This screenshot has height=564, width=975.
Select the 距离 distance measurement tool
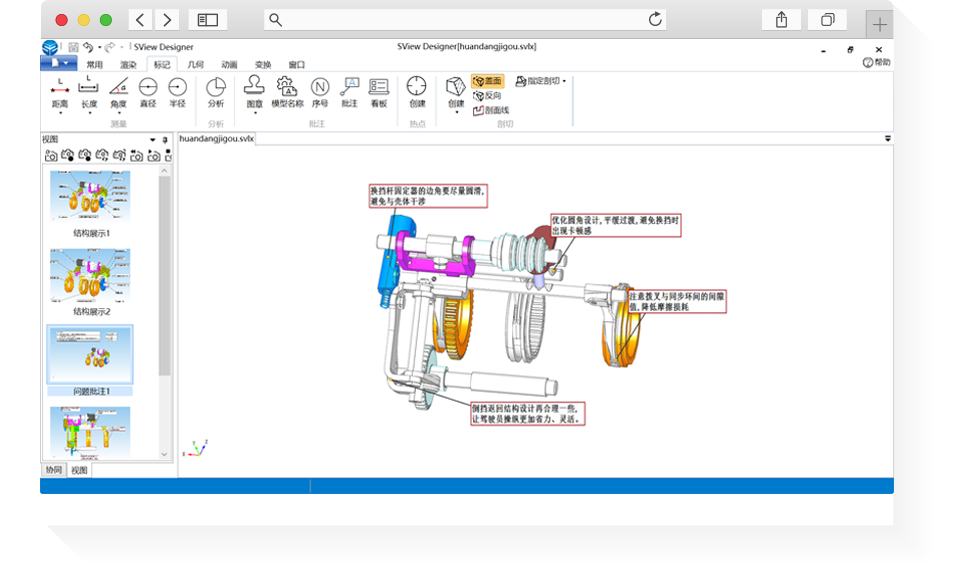pos(60,92)
